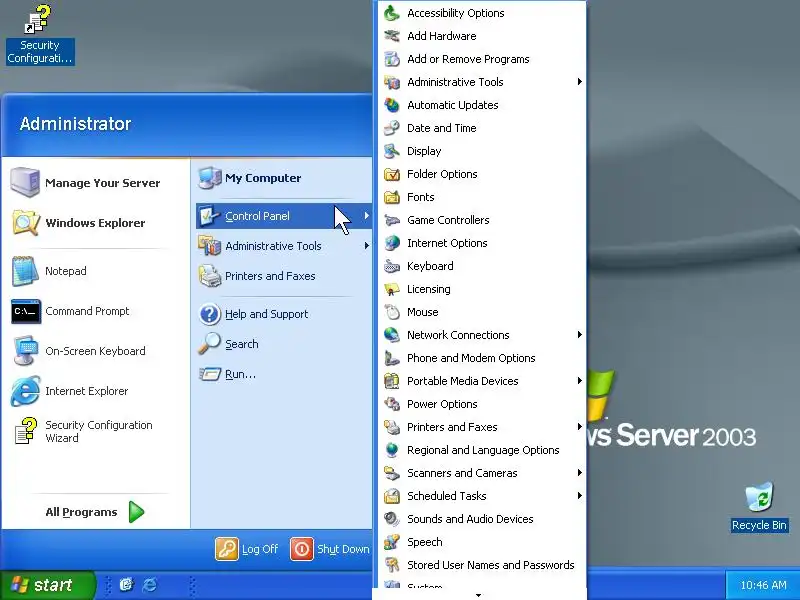
Task: Select Security Configuration desktop shortcut
Action: pos(40,34)
